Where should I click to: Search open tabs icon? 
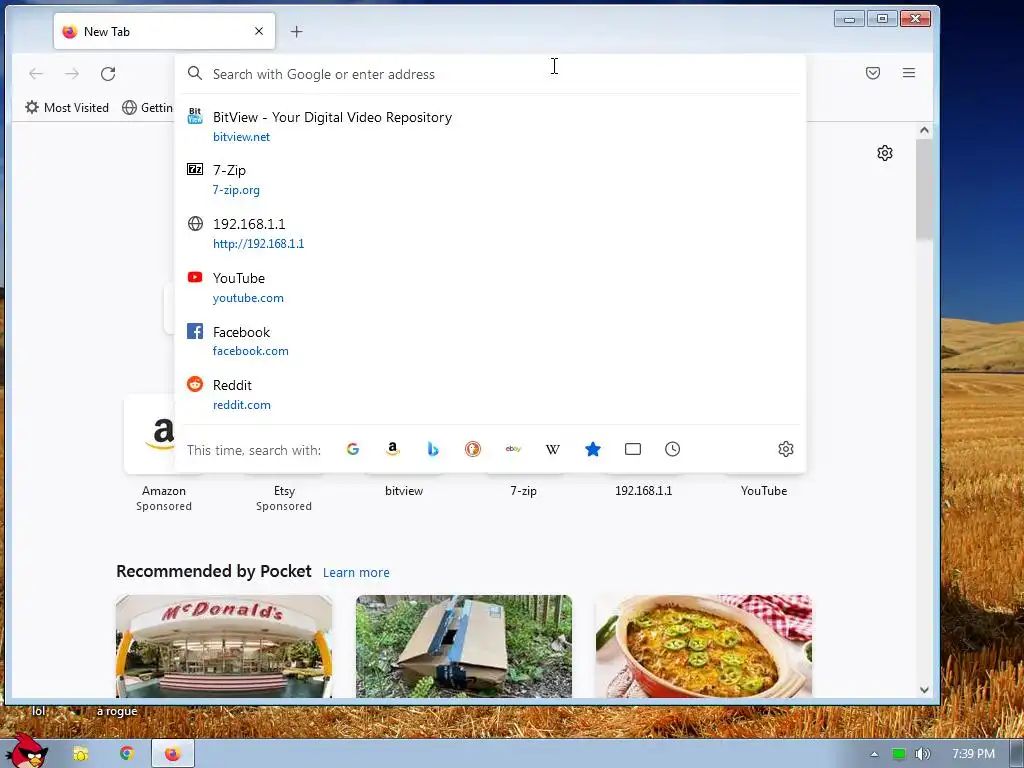(633, 449)
